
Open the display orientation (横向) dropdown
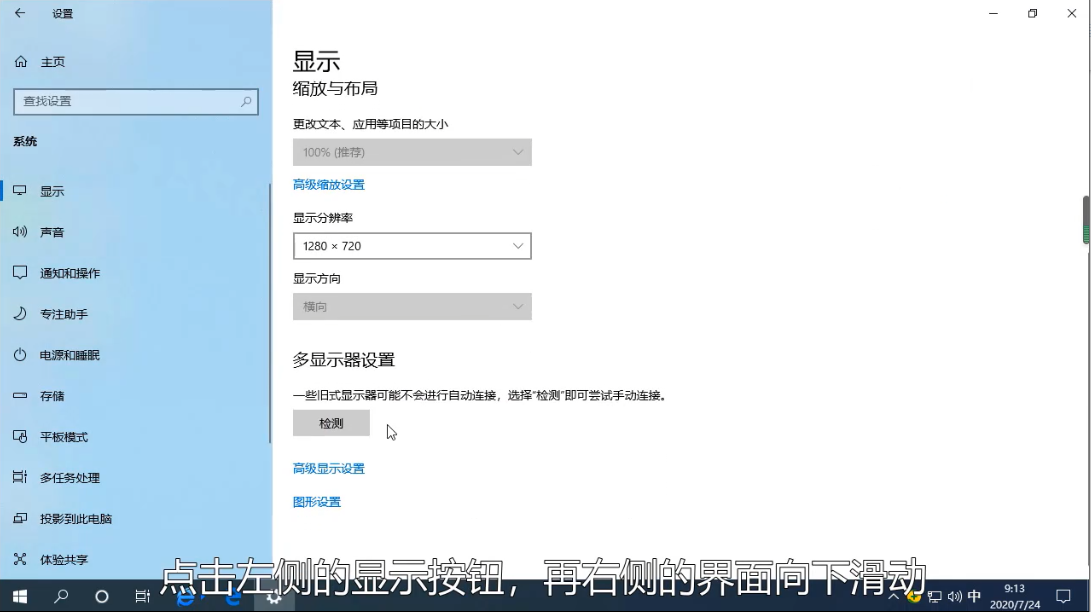coord(412,306)
